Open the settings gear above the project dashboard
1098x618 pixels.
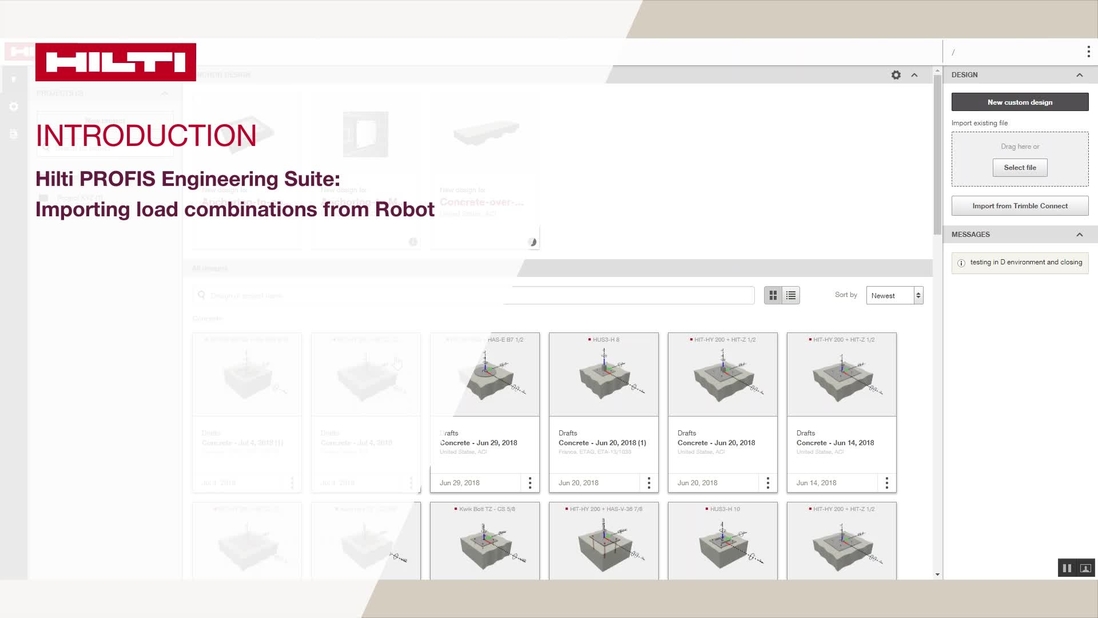(x=895, y=74)
